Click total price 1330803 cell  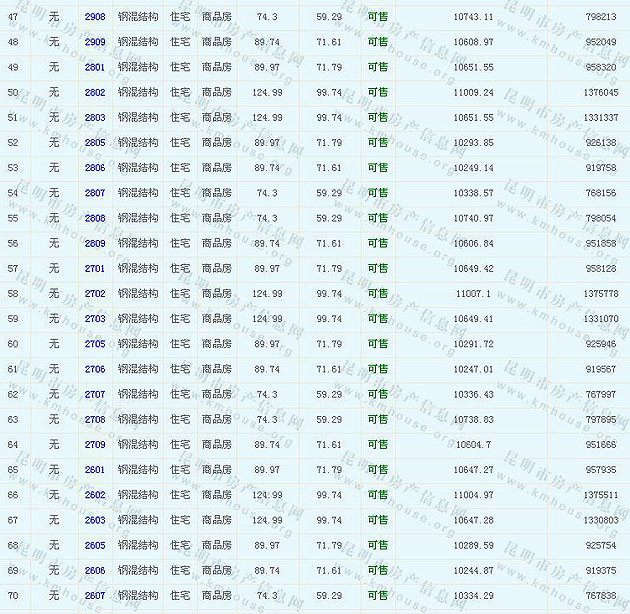(x=600, y=520)
